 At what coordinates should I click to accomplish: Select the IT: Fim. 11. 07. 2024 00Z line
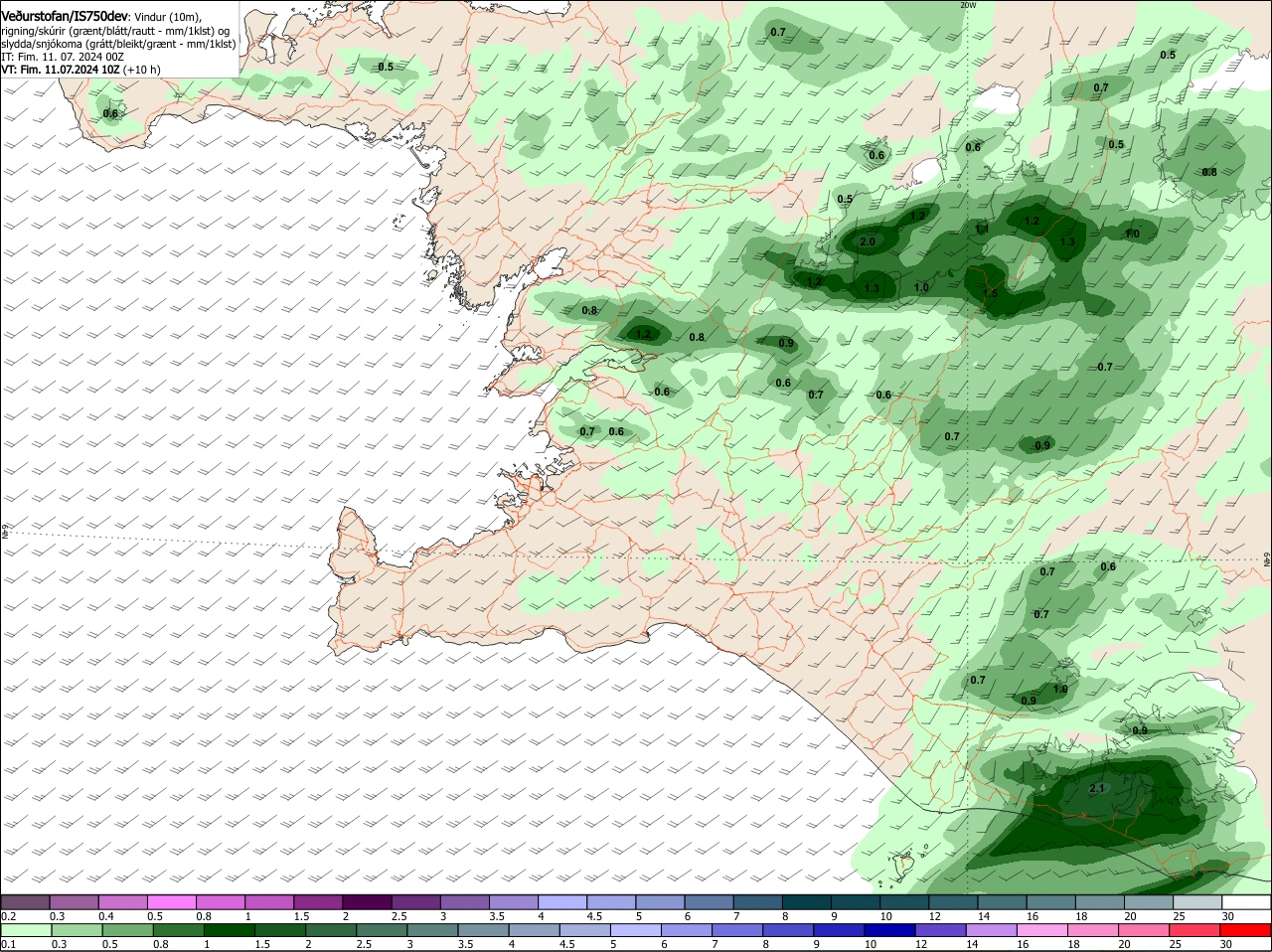click(x=63, y=57)
